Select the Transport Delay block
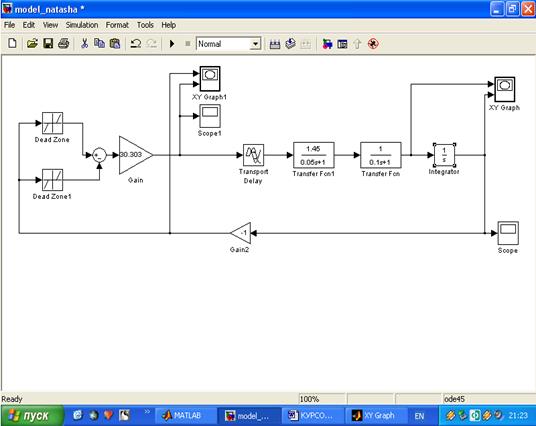Image resolution: width=536 pixels, height=426 pixels. [x=253, y=155]
